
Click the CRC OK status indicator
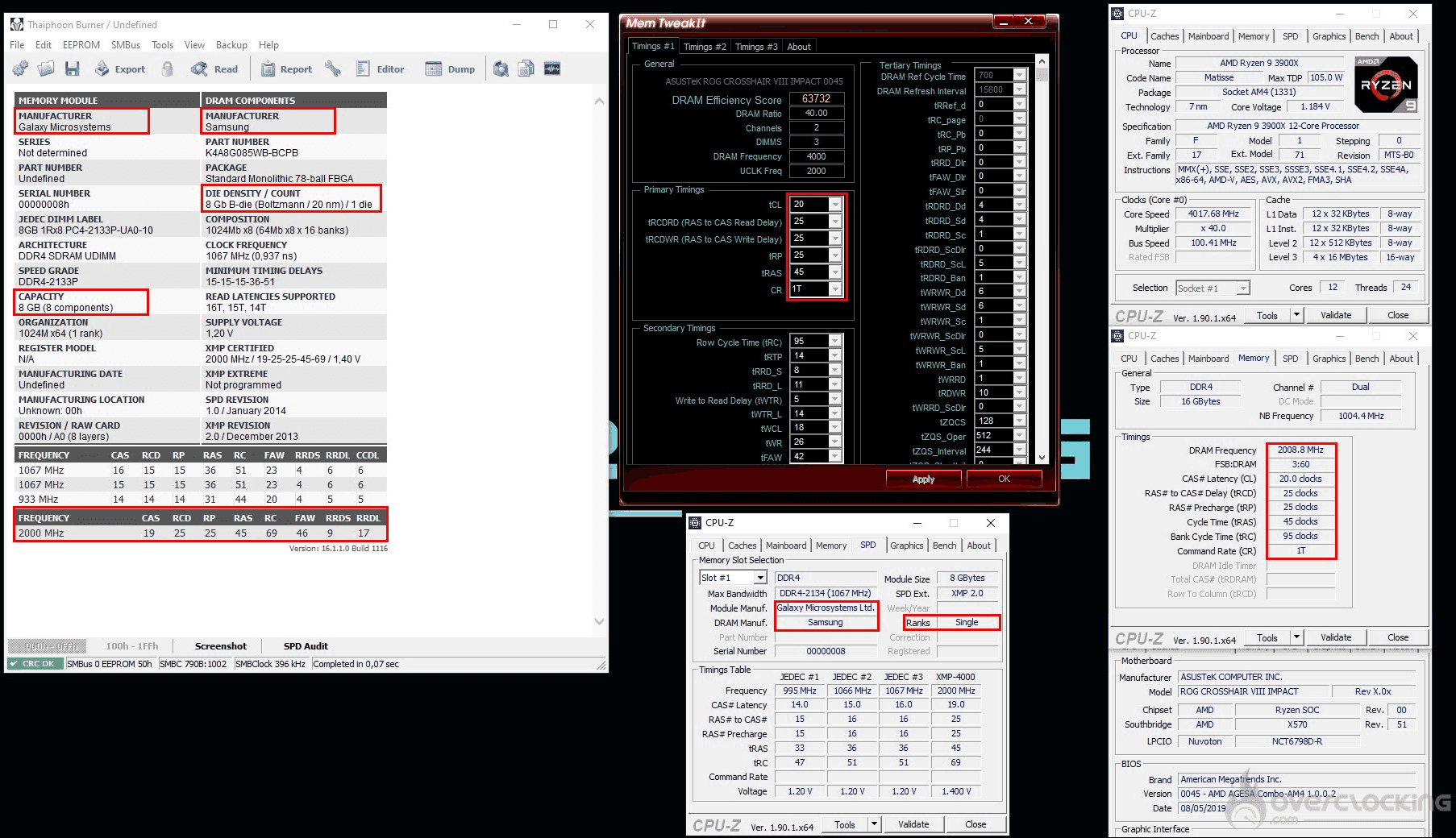pos(35,664)
